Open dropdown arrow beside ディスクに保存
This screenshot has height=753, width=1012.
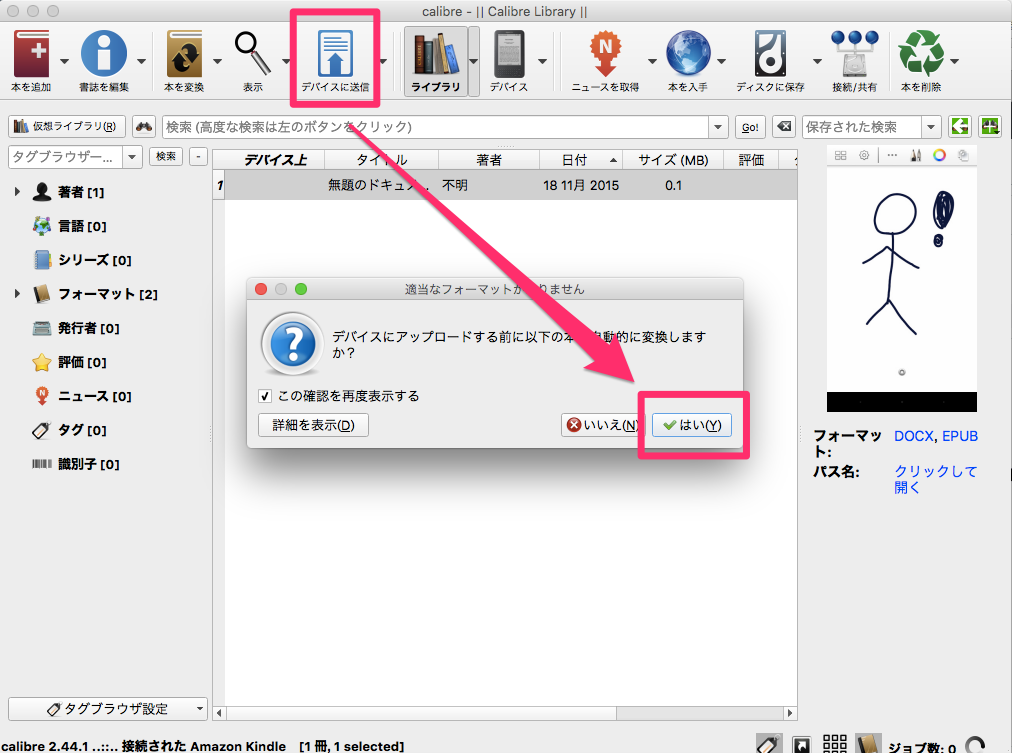click(x=817, y=61)
